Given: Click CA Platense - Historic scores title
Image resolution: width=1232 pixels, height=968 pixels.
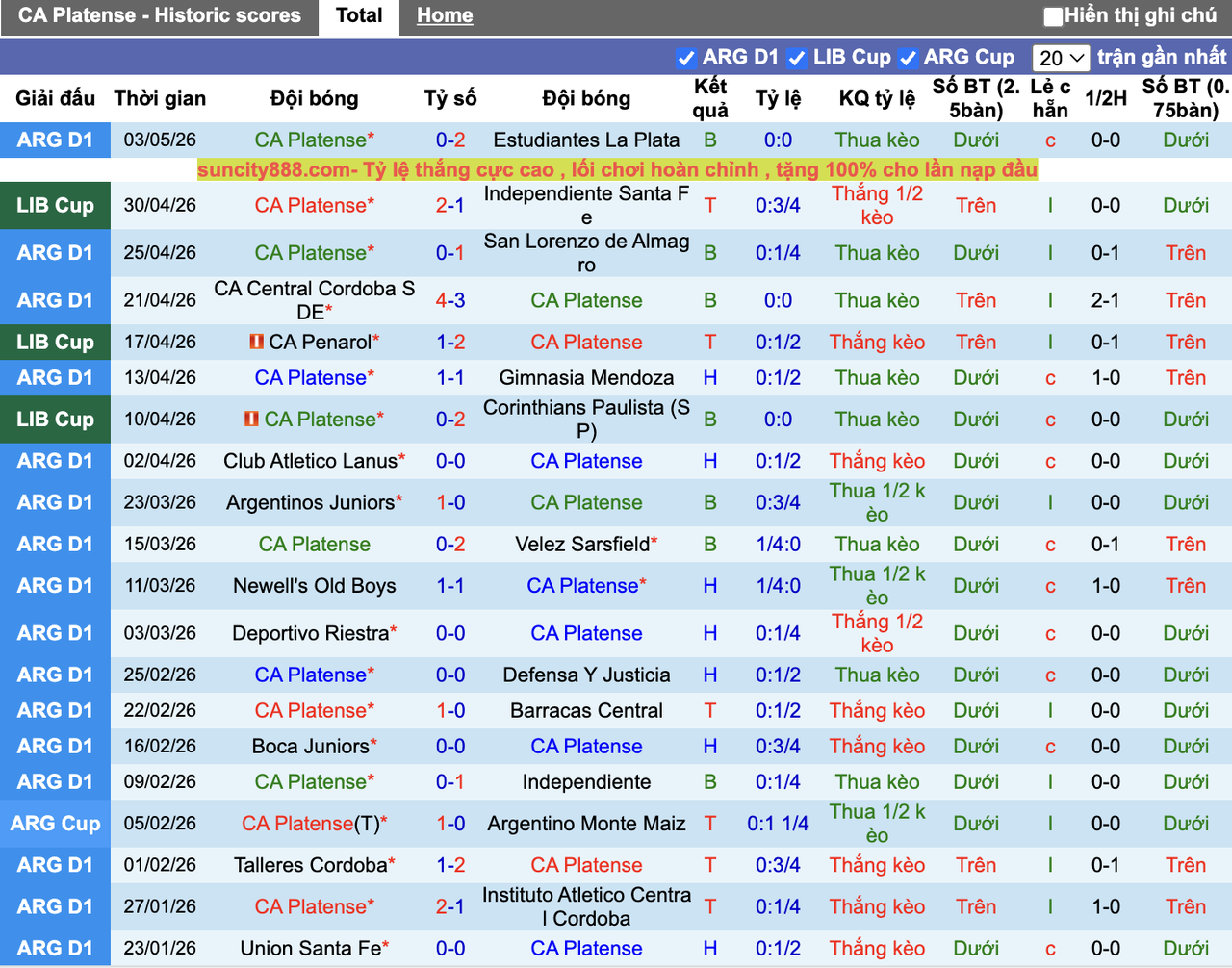Looking at the screenshot, I should click(x=160, y=15).
